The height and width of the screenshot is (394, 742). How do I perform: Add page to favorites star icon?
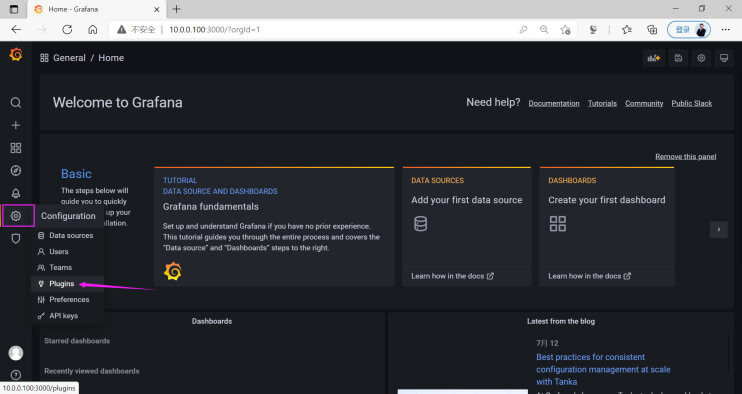565,30
